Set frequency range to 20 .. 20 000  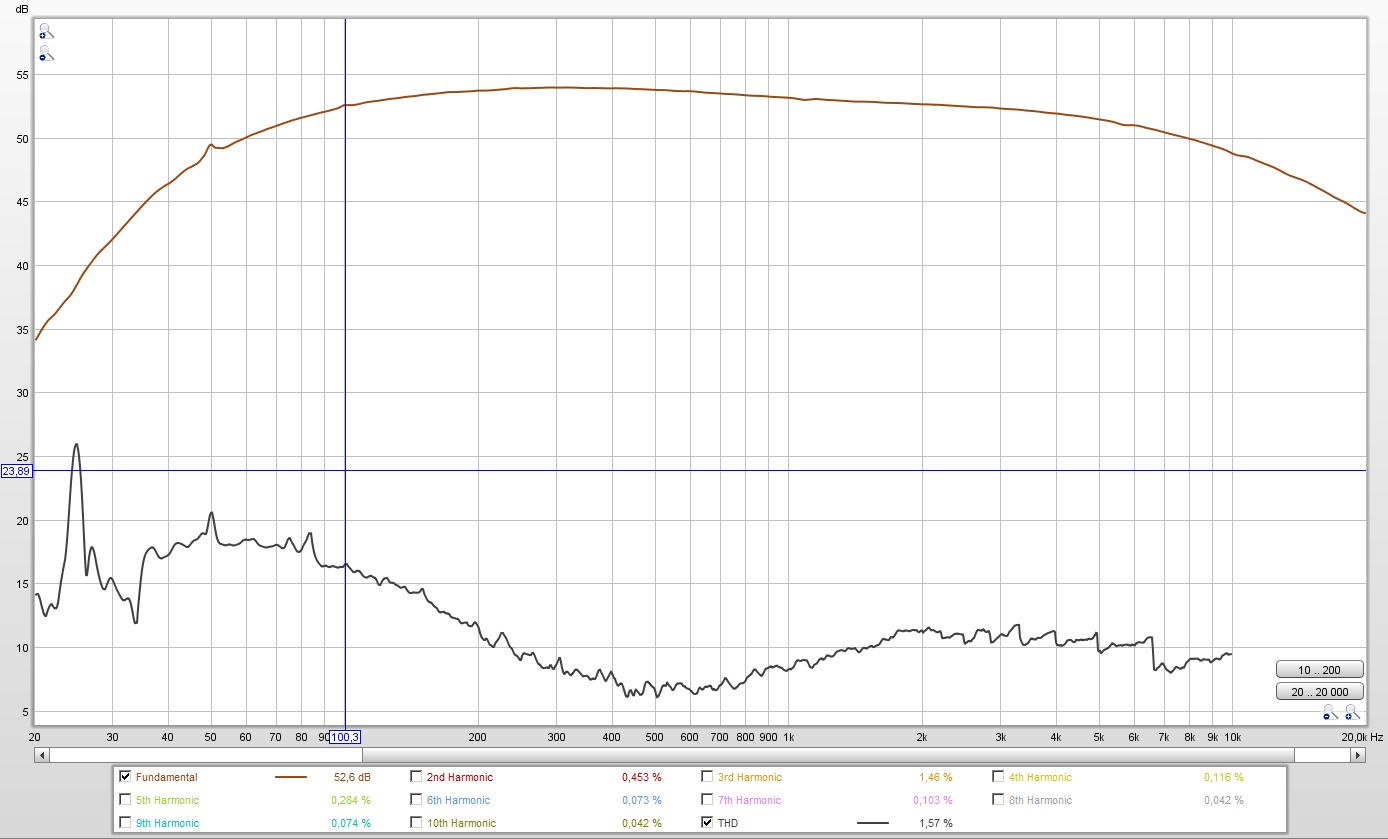(1319, 692)
